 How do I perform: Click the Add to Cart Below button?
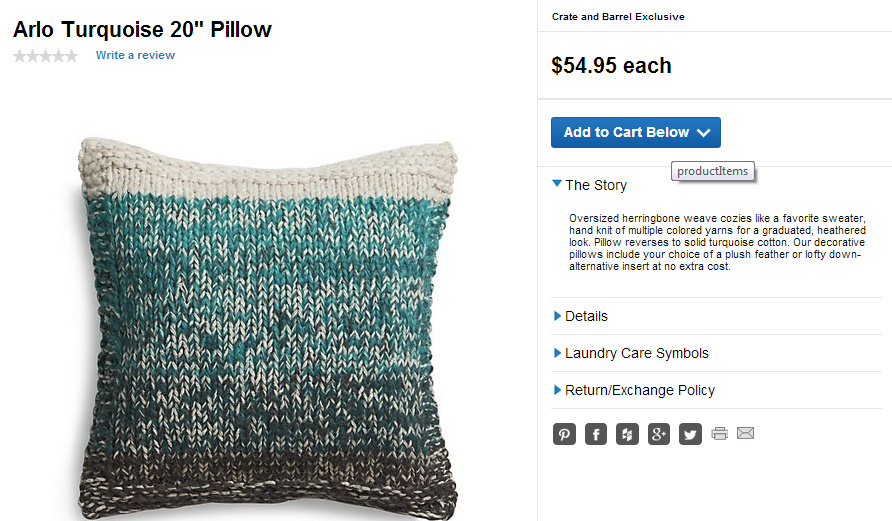635,132
